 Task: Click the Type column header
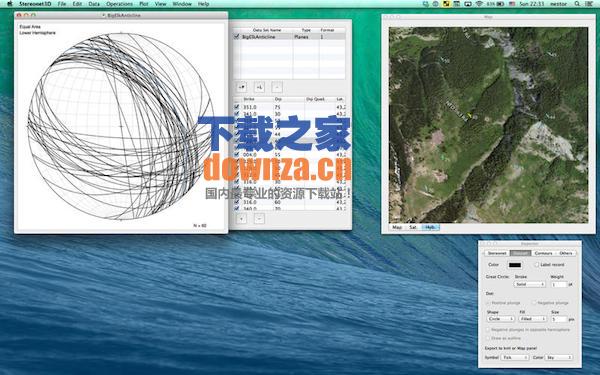(x=306, y=30)
